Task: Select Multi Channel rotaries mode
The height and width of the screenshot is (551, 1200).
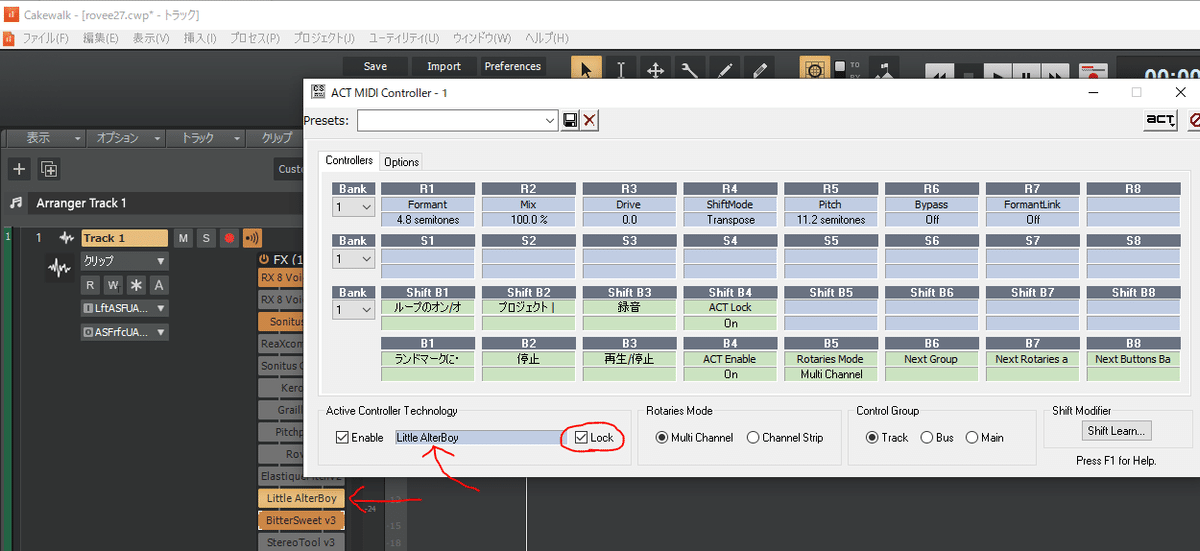Action: coord(662,438)
